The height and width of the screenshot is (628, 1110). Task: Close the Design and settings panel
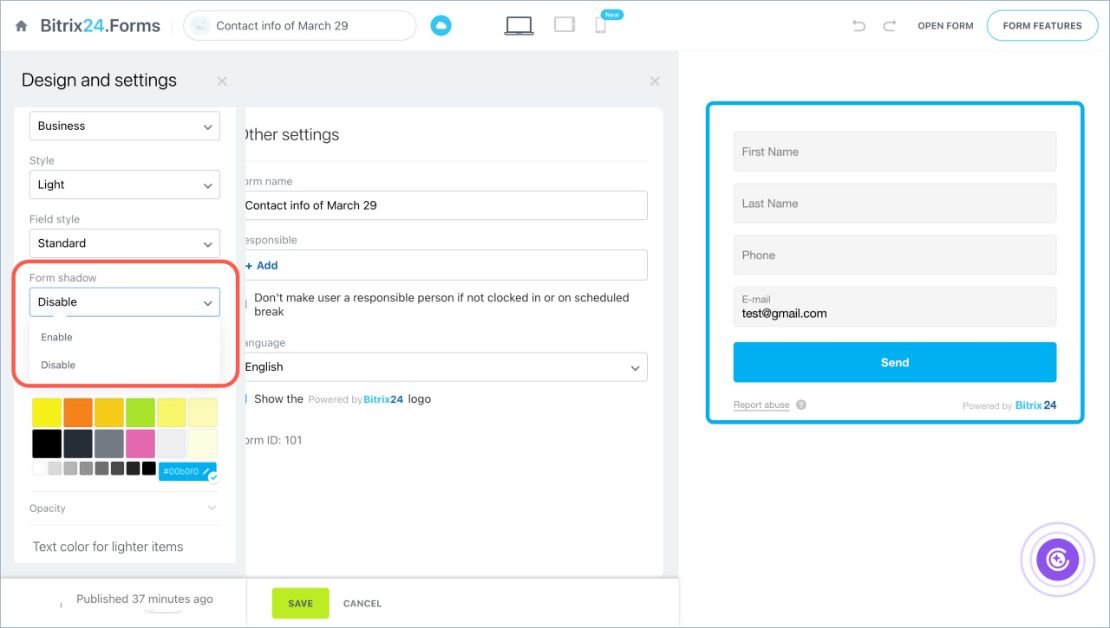point(222,81)
